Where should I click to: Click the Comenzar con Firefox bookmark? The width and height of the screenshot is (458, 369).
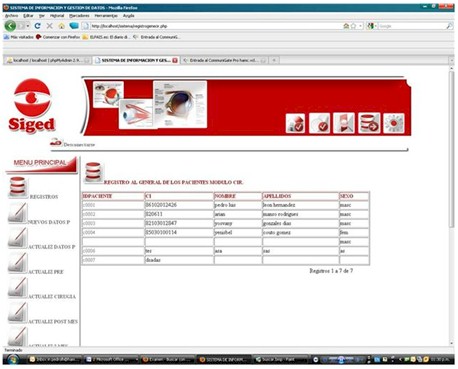(x=58, y=37)
